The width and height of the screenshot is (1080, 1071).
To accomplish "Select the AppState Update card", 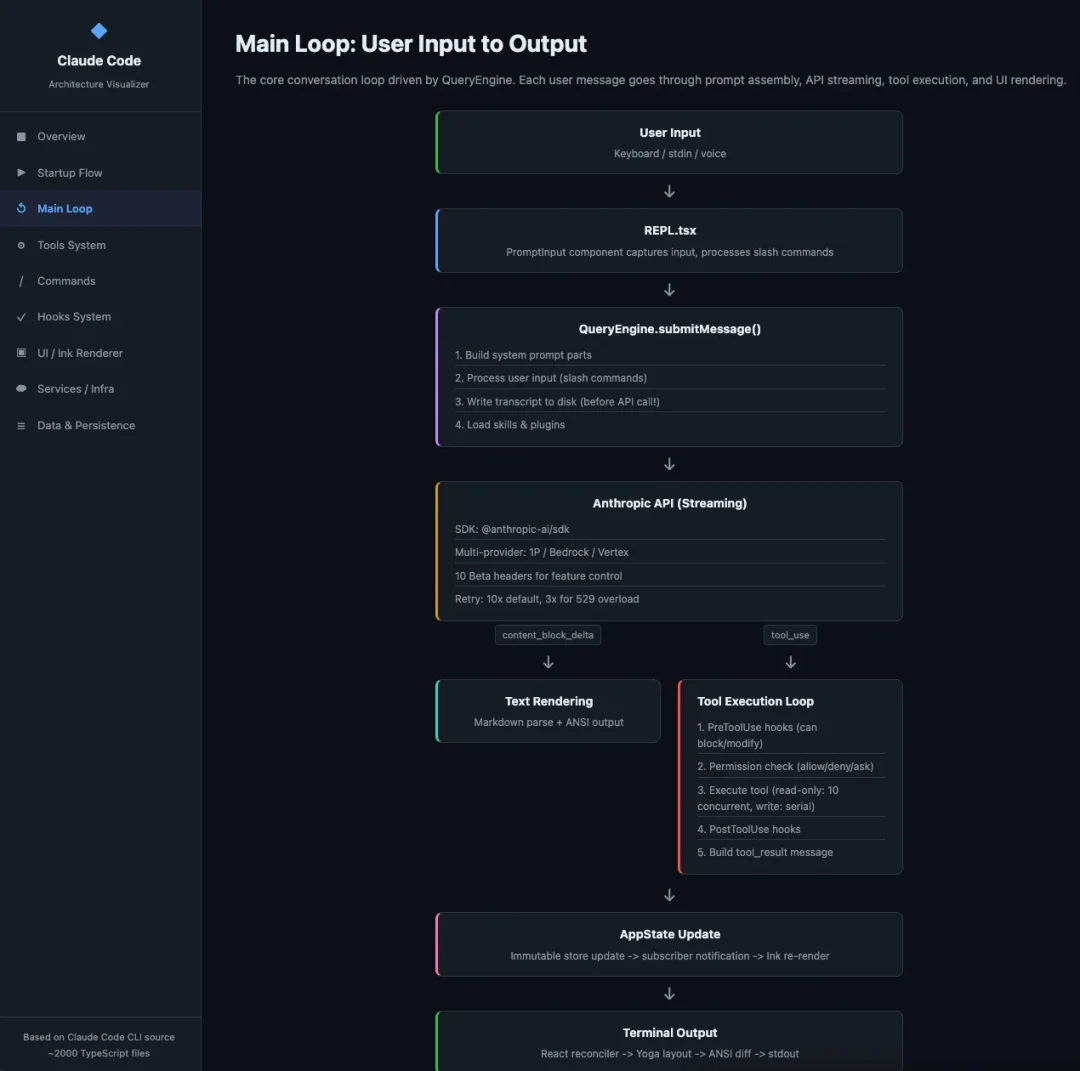I will click(x=669, y=944).
